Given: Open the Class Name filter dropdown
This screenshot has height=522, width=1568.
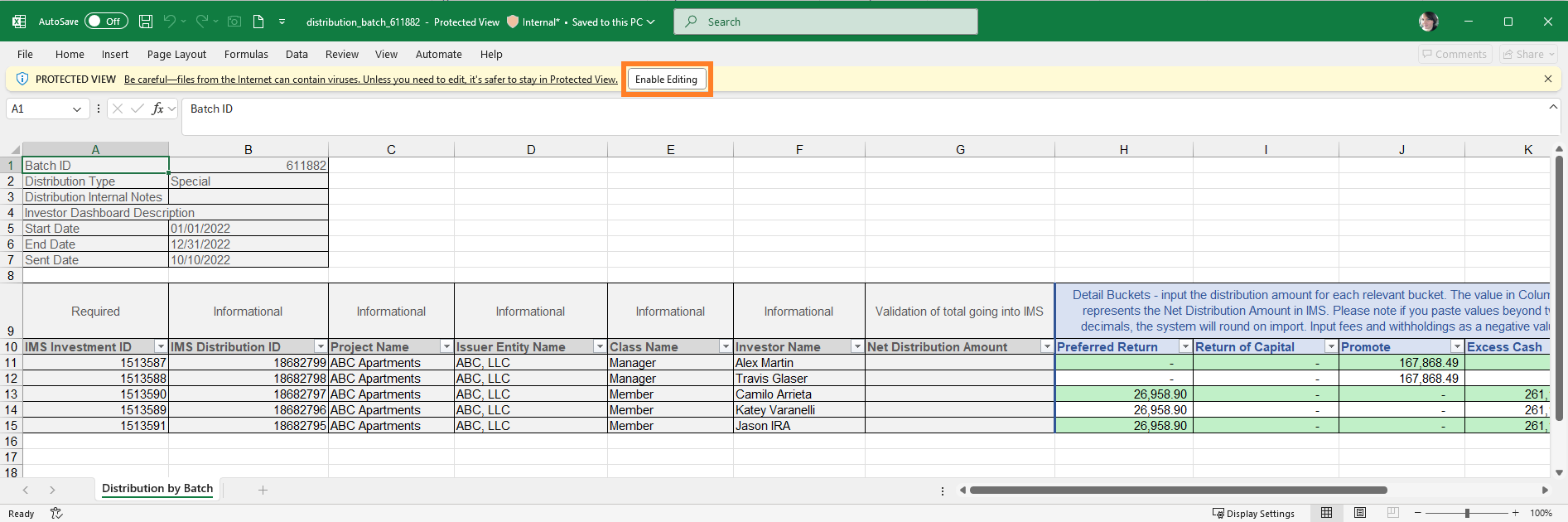Looking at the screenshot, I should click(x=726, y=346).
